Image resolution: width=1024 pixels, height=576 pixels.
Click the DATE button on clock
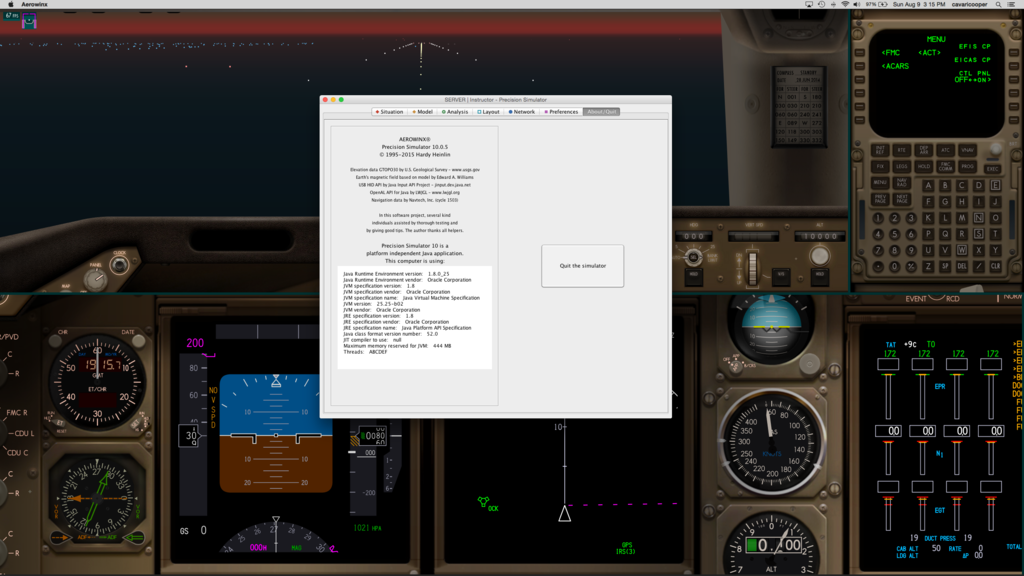pyautogui.click(x=138, y=341)
